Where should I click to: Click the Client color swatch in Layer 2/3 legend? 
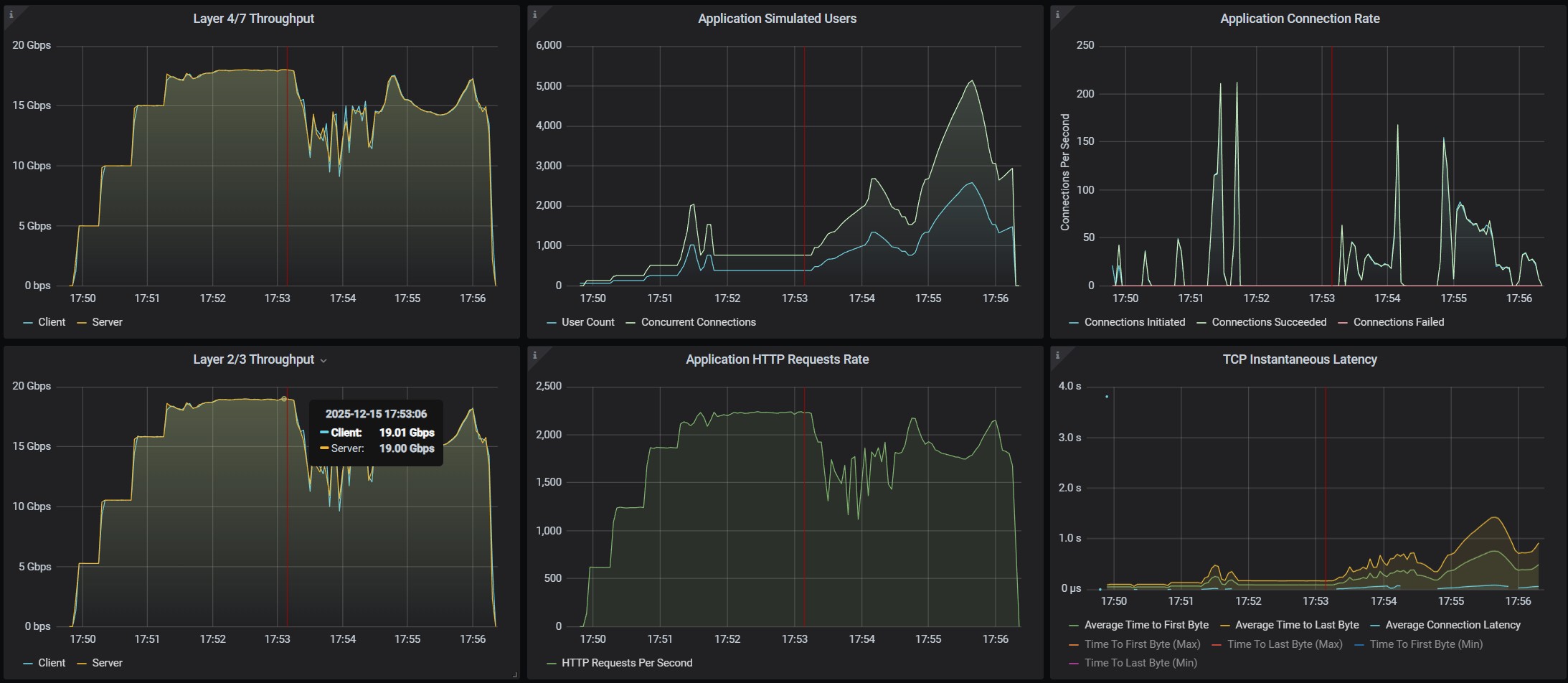(28, 664)
